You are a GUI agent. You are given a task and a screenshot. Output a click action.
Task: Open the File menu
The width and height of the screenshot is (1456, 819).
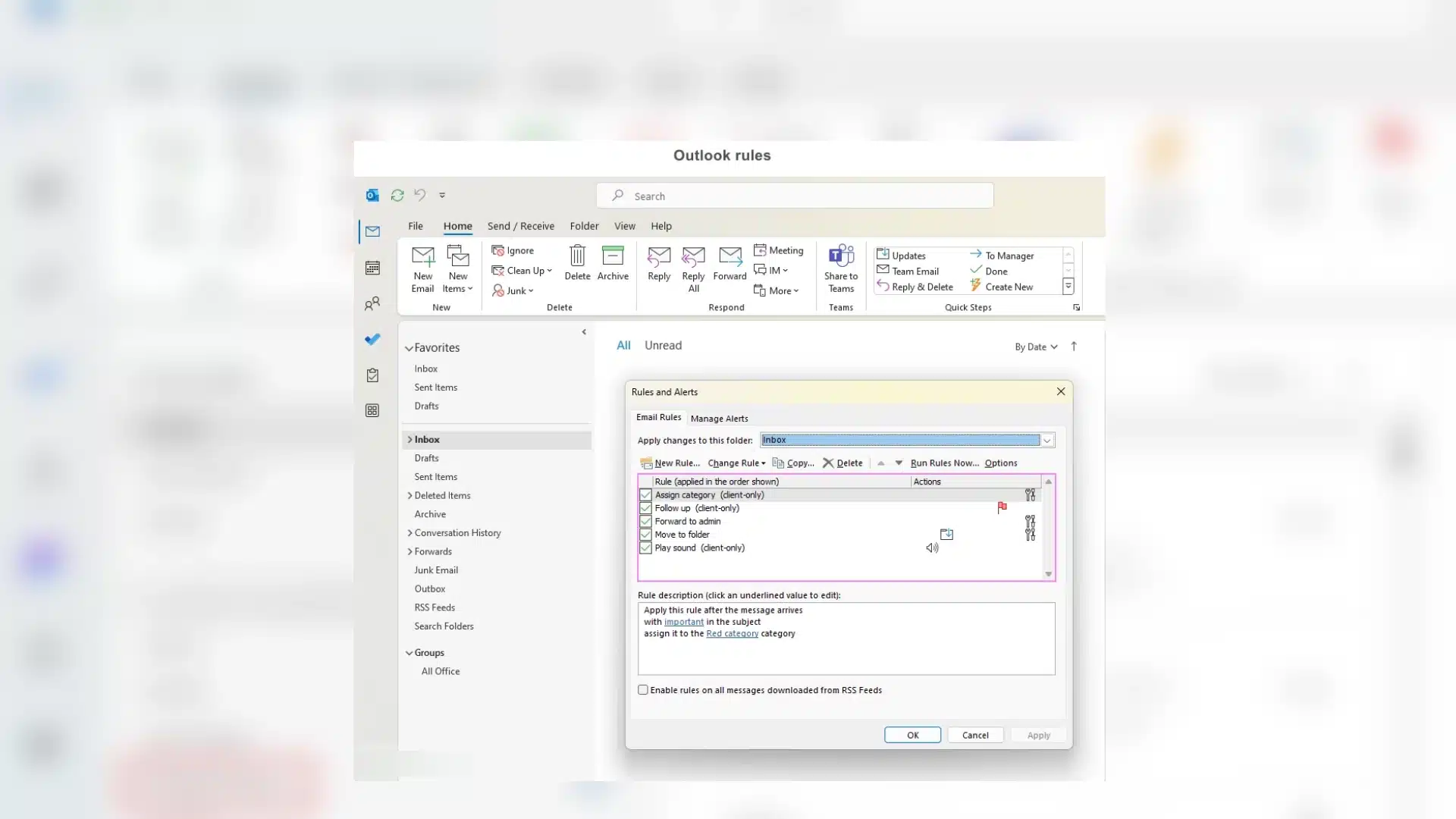point(416,226)
